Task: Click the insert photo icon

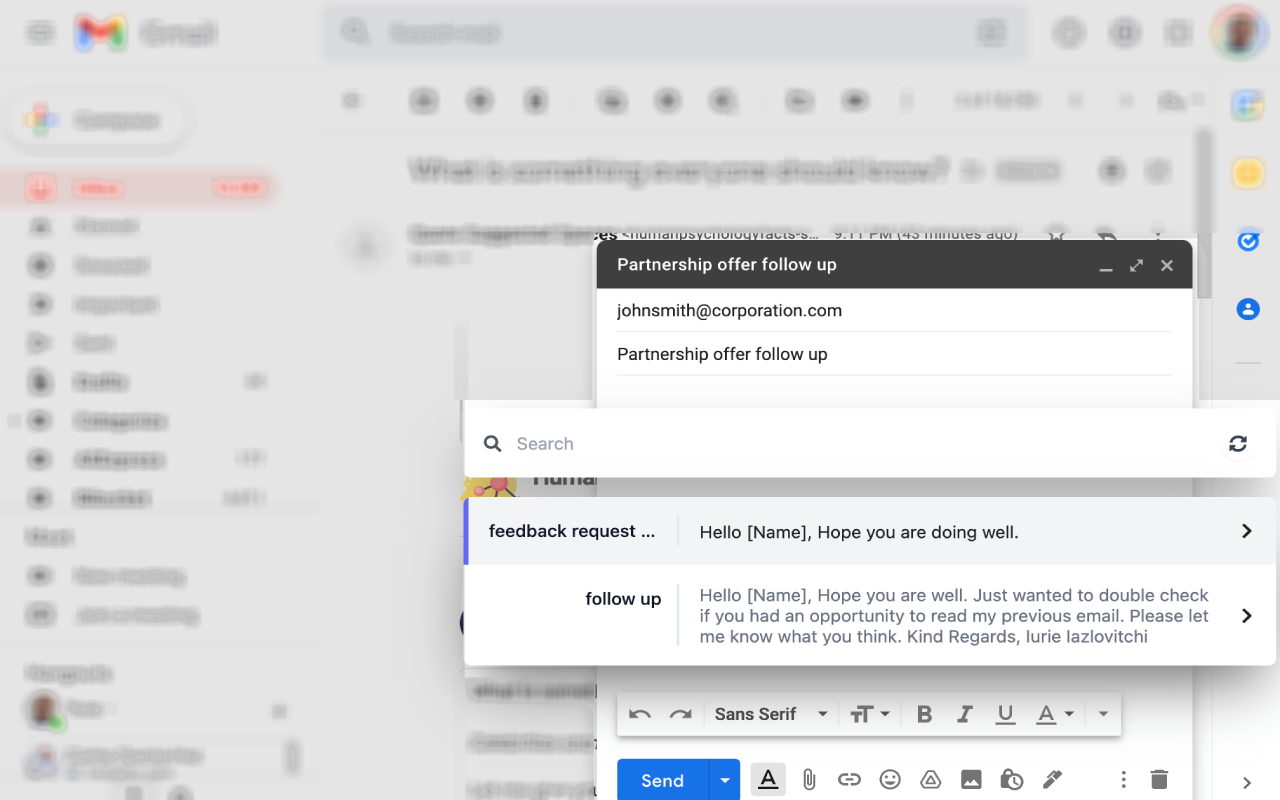Action: click(x=971, y=780)
